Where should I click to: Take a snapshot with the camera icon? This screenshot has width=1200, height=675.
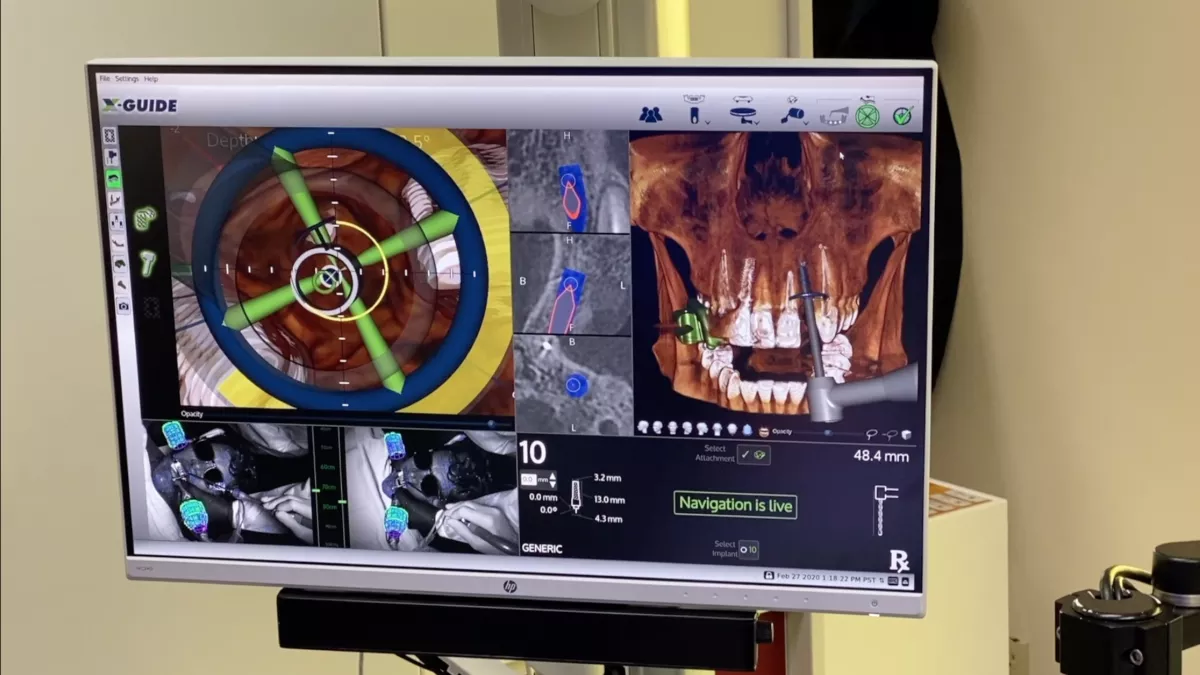pos(123,306)
